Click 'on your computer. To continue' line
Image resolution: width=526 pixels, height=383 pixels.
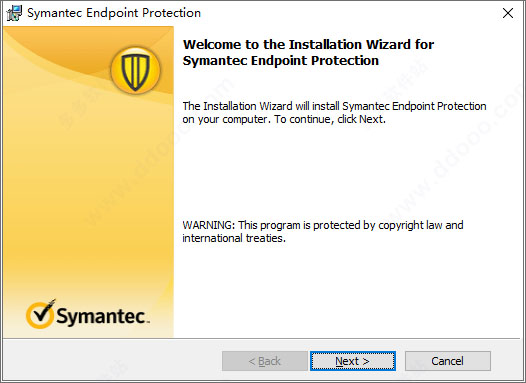pos(284,119)
